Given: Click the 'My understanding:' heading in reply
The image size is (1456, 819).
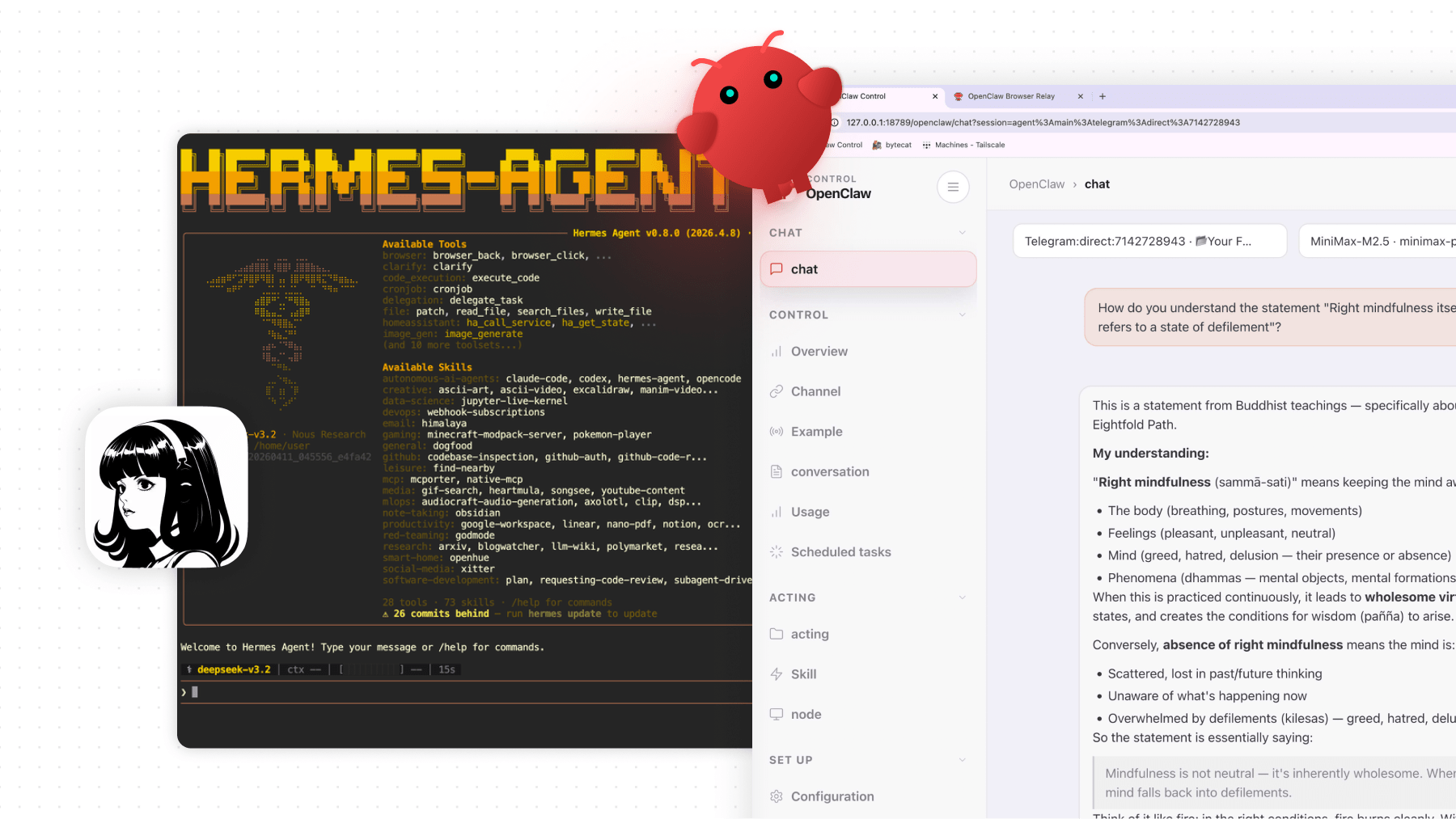Looking at the screenshot, I should pos(1150,454).
